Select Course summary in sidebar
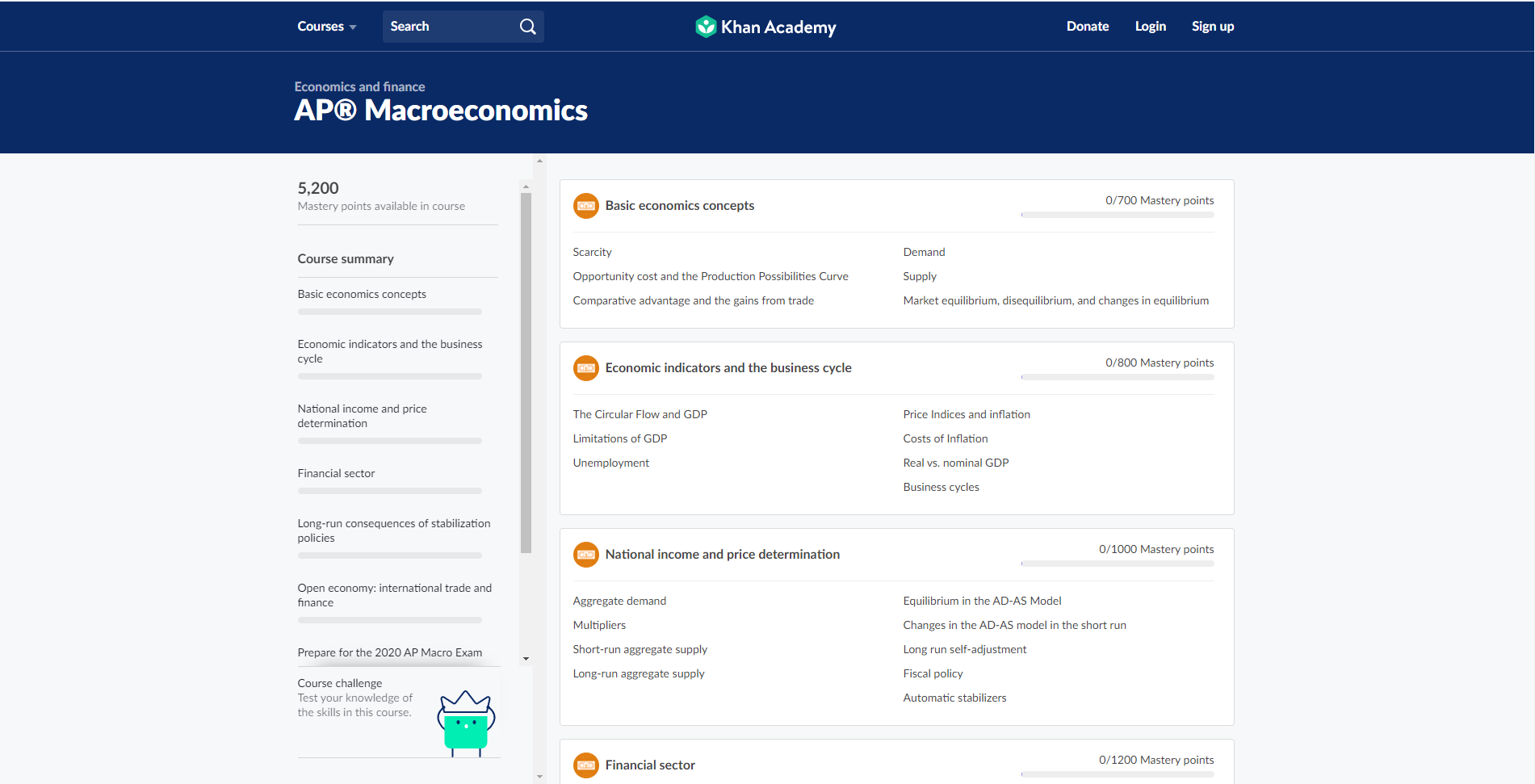This screenshot has height=784, width=1535. tap(346, 259)
